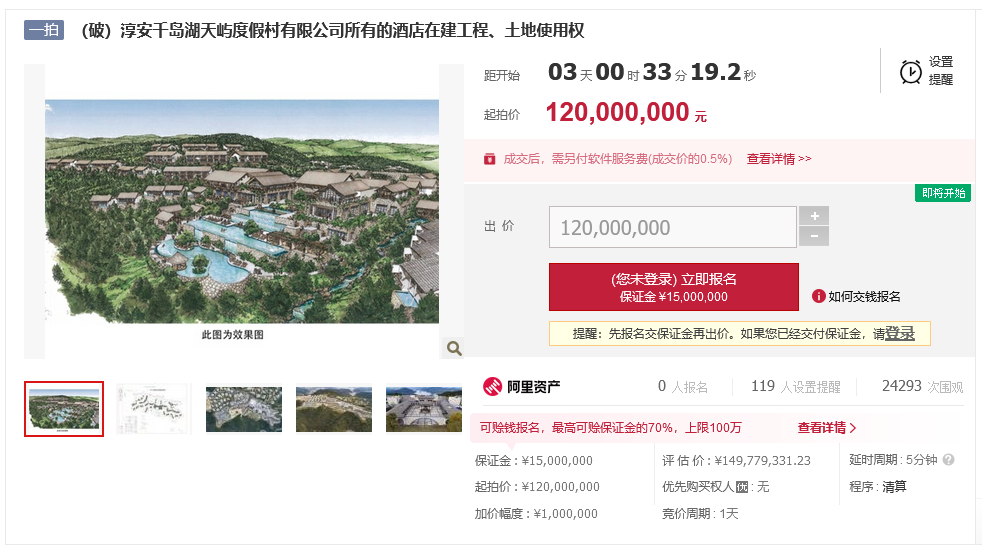Click the 阿里资产 logo icon

(x=492, y=387)
